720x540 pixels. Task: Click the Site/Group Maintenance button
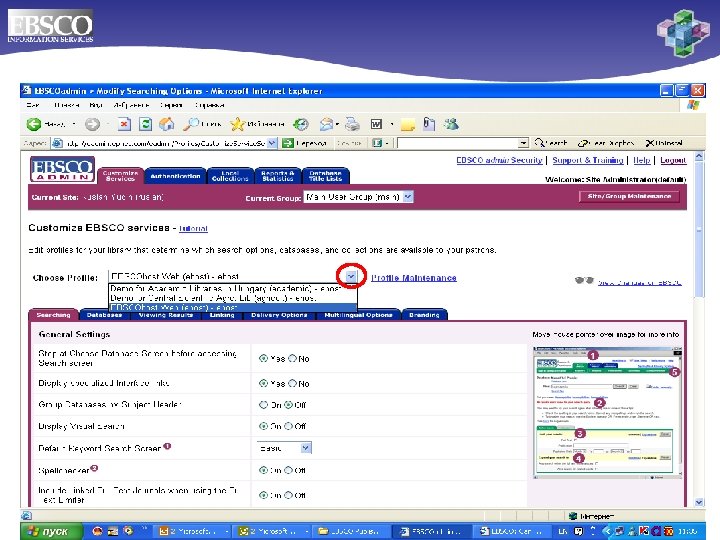coord(630,197)
